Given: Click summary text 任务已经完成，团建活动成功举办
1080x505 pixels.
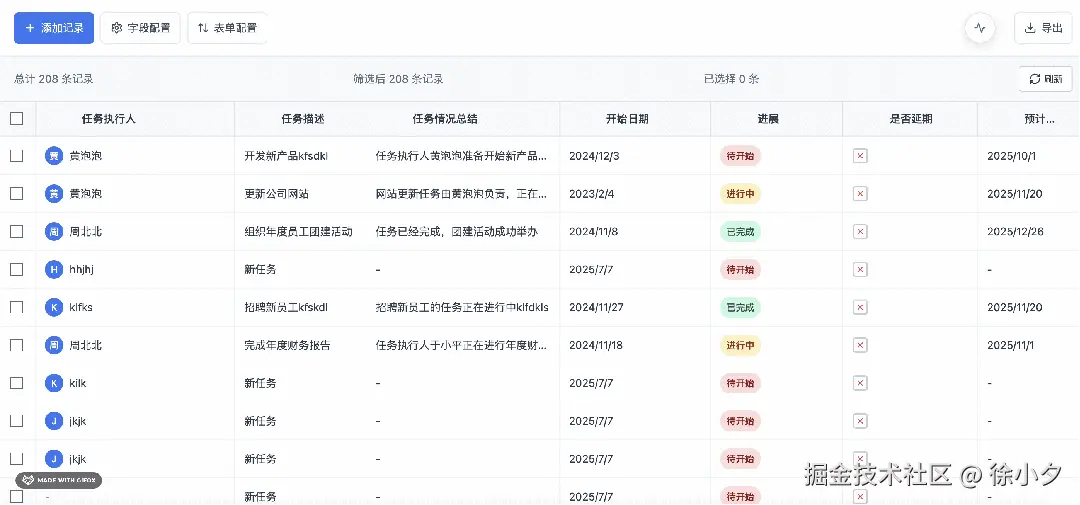Looking at the screenshot, I should click(457, 231).
